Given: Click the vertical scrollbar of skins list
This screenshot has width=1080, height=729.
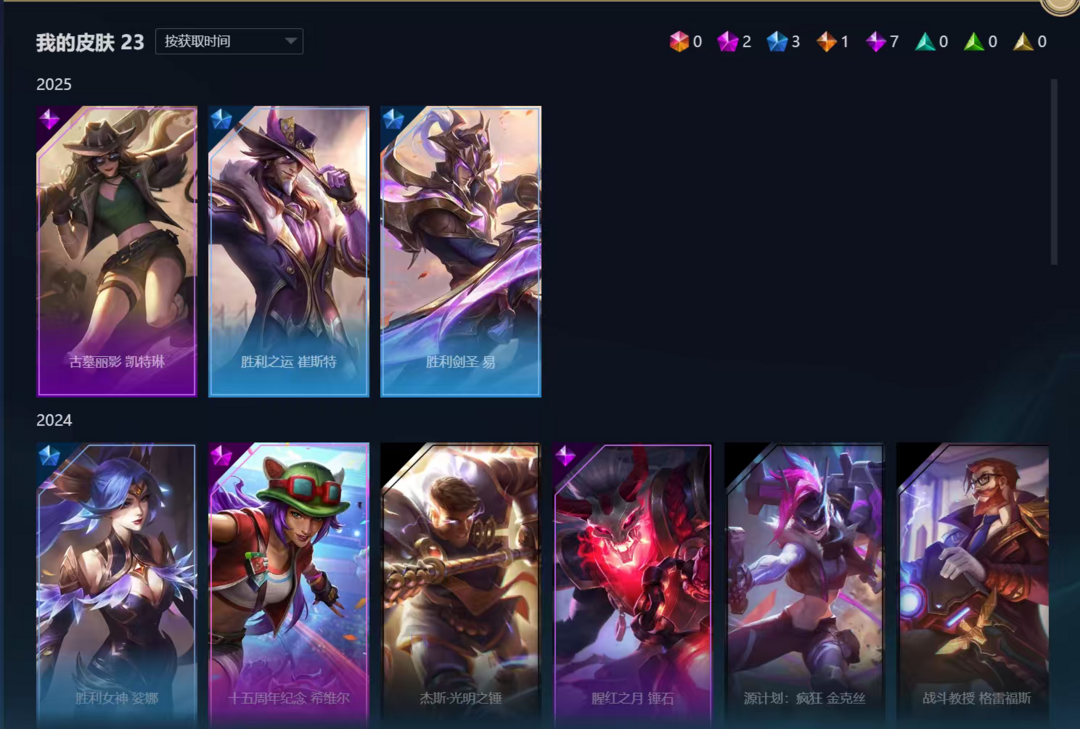Looking at the screenshot, I should (x=1054, y=172).
